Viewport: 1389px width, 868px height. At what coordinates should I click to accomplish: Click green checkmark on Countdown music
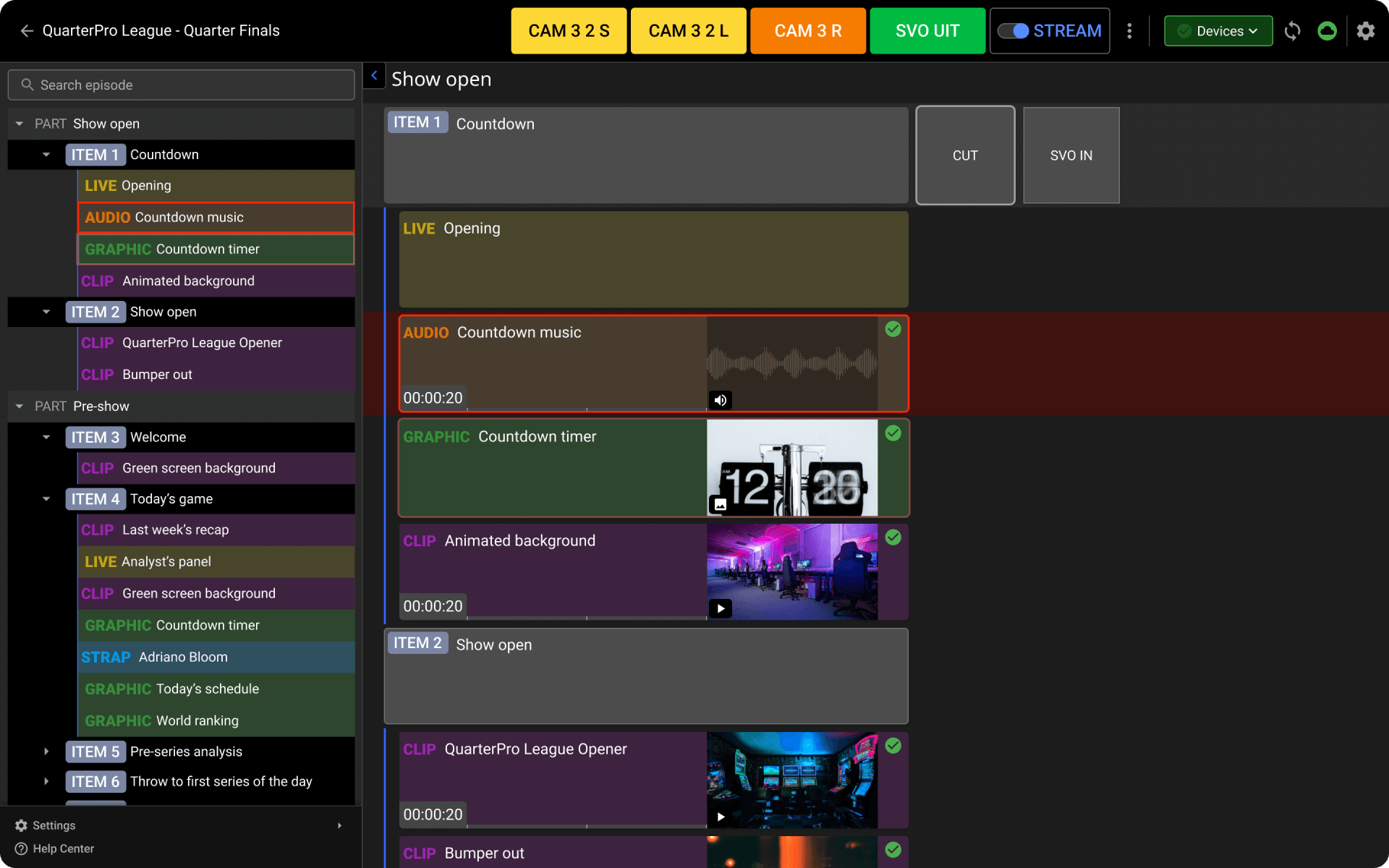[x=893, y=329]
